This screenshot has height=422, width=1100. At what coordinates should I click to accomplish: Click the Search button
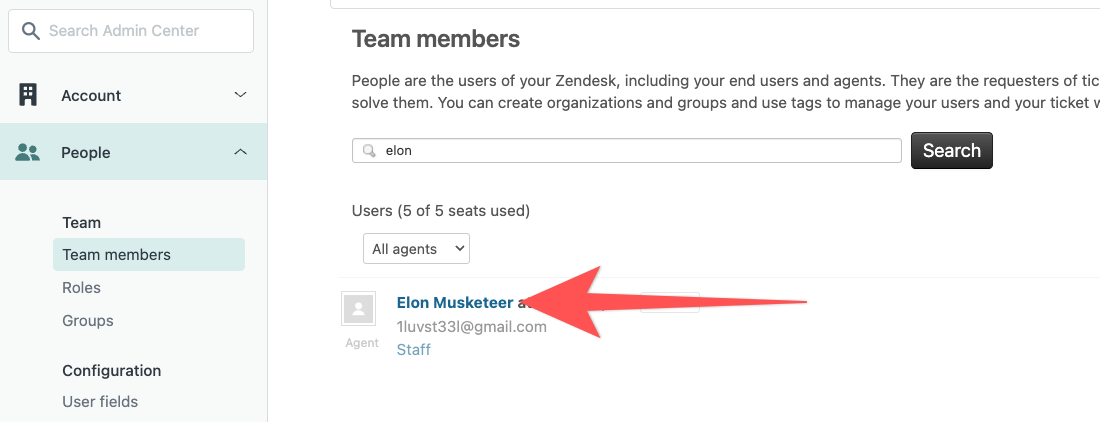click(951, 151)
